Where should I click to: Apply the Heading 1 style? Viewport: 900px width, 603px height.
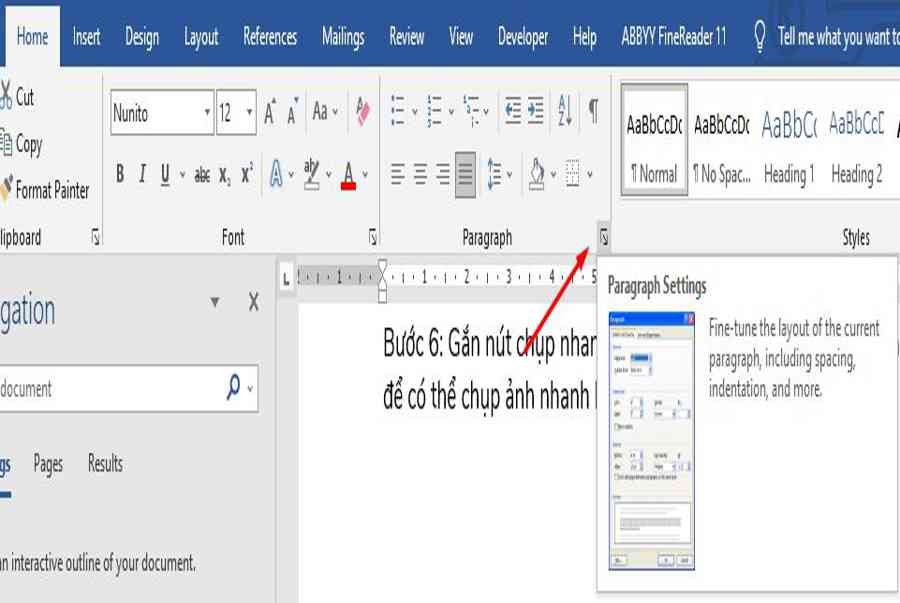coord(789,140)
